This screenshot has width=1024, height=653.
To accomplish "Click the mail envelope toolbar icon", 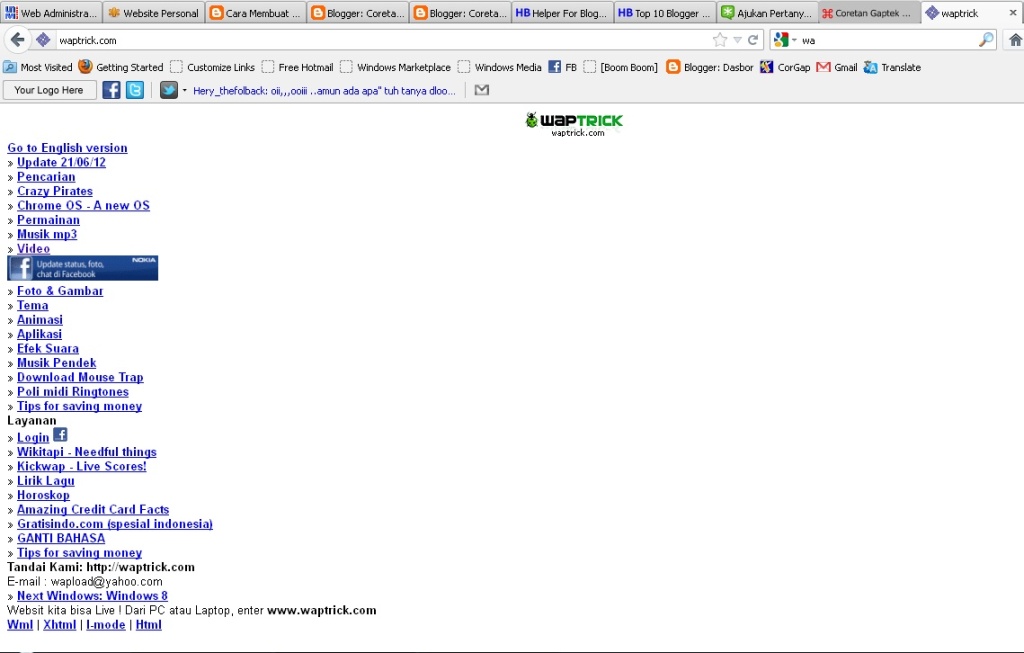I will pyautogui.click(x=482, y=90).
